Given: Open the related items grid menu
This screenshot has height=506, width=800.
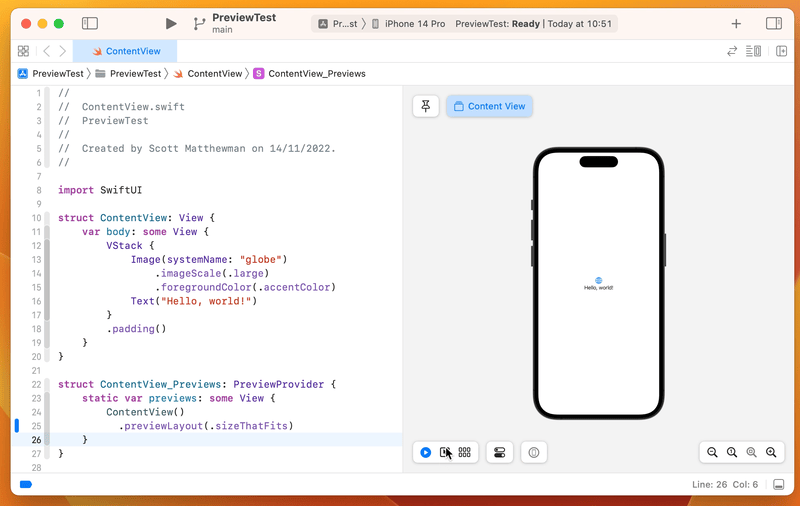Looking at the screenshot, I should (x=23, y=51).
